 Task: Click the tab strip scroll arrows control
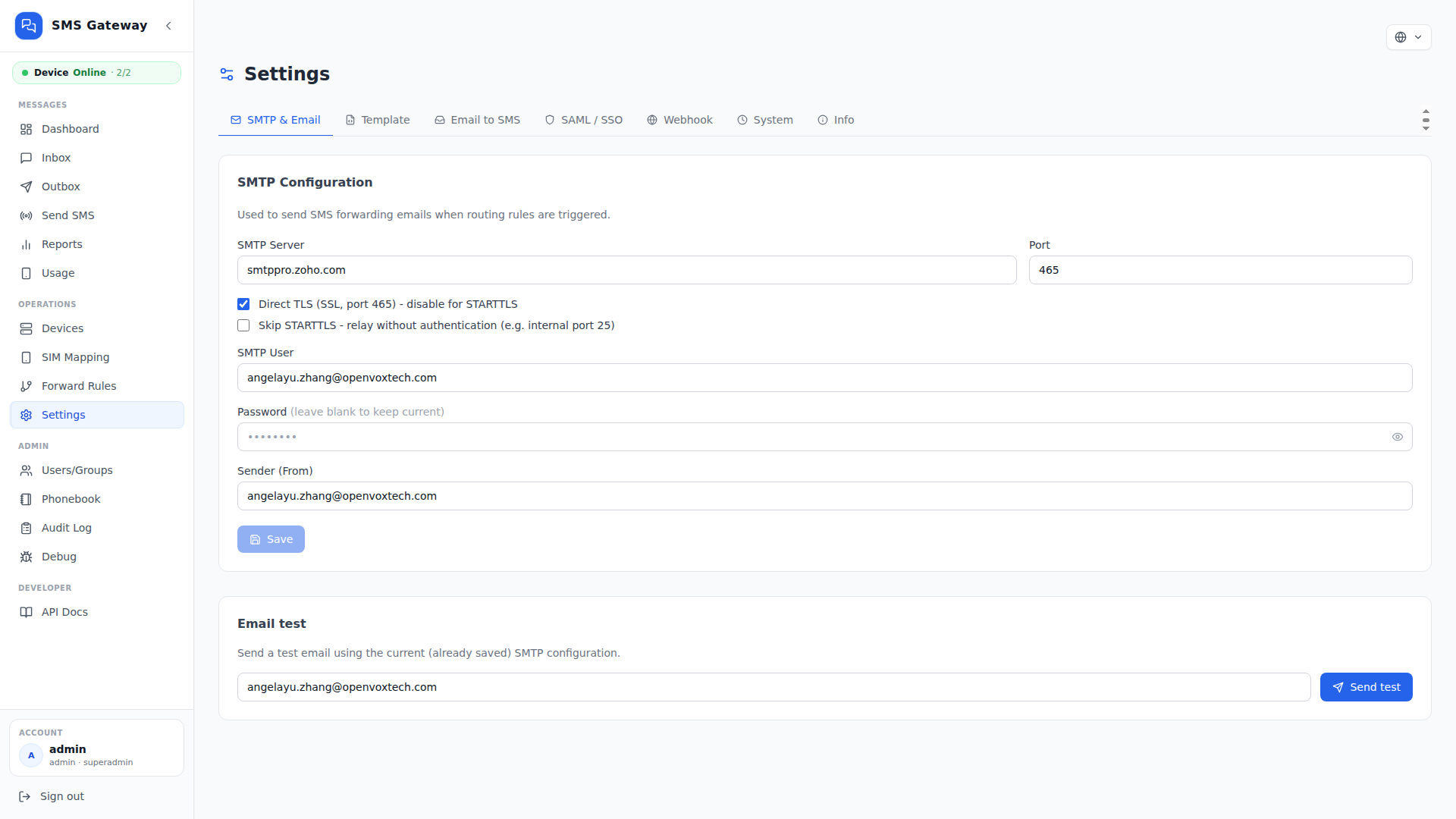click(1426, 120)
